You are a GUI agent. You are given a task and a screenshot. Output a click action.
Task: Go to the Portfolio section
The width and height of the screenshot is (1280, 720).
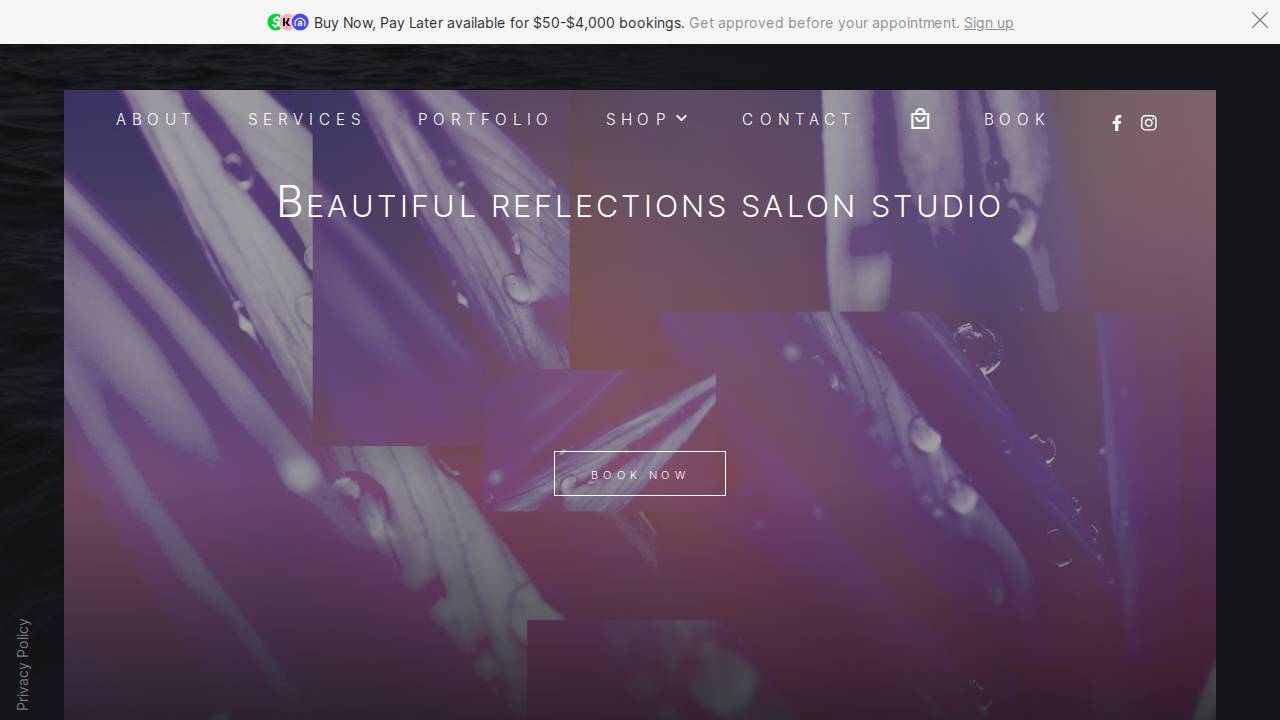(484, 119)
